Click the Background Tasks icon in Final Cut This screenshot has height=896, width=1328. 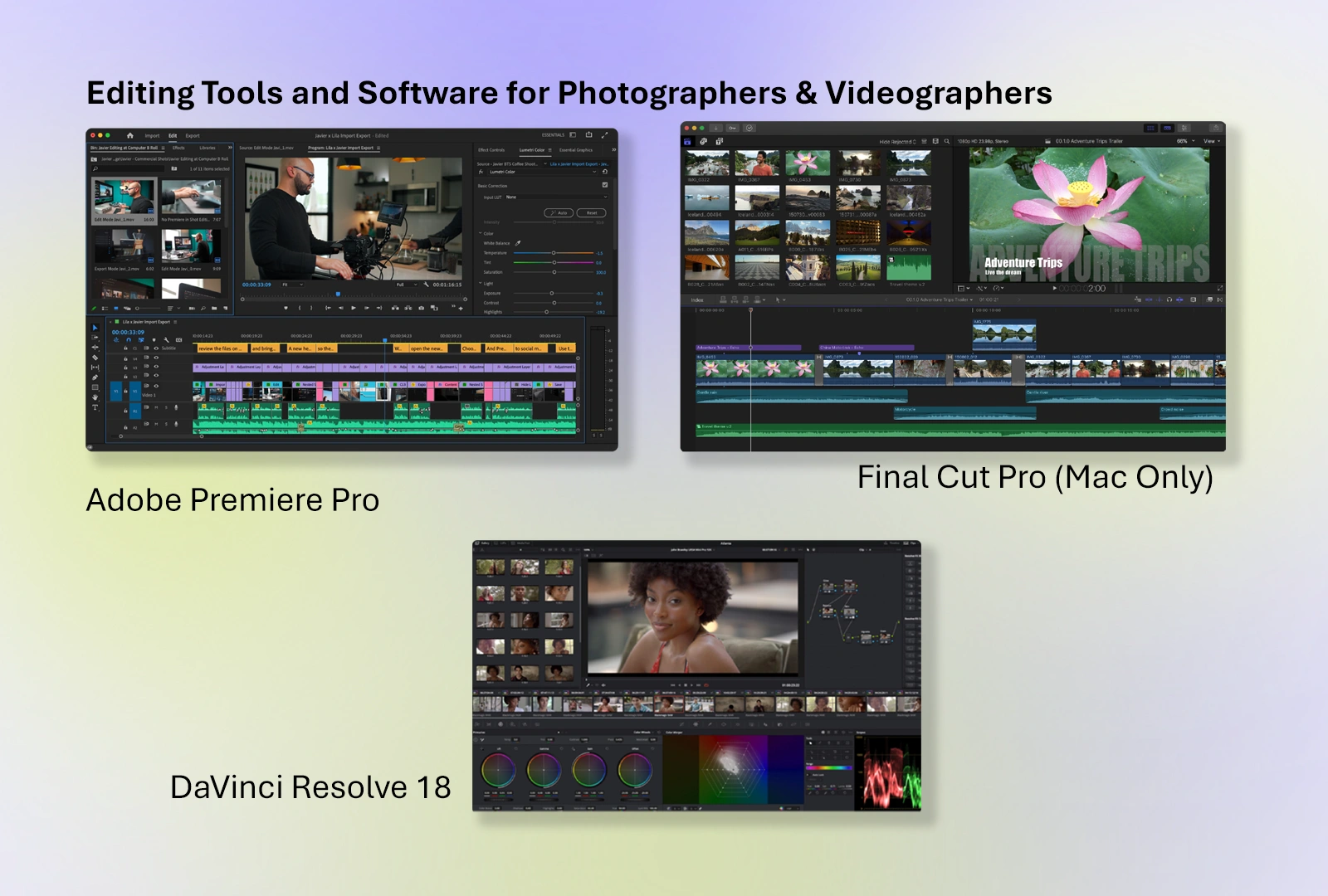[749, 128]
